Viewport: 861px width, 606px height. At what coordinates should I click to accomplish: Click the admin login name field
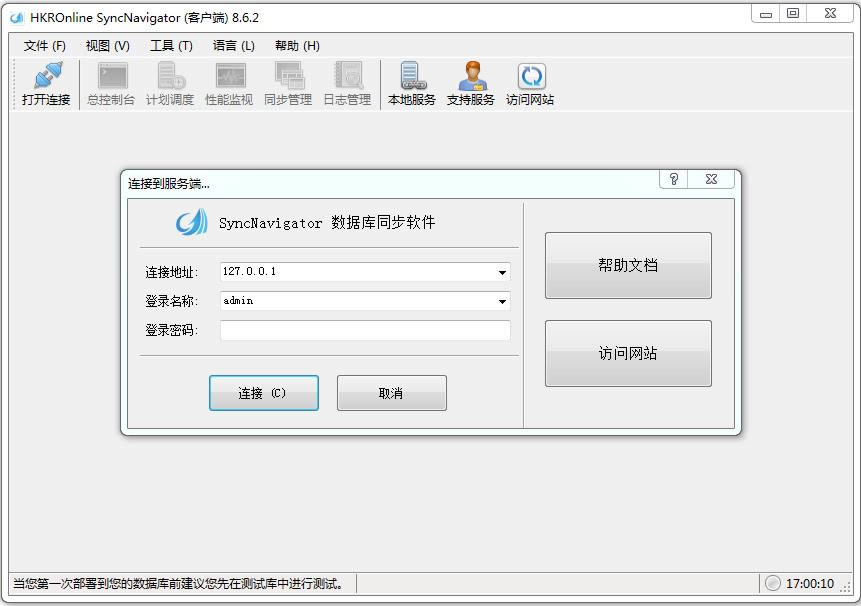pos(365,301)
